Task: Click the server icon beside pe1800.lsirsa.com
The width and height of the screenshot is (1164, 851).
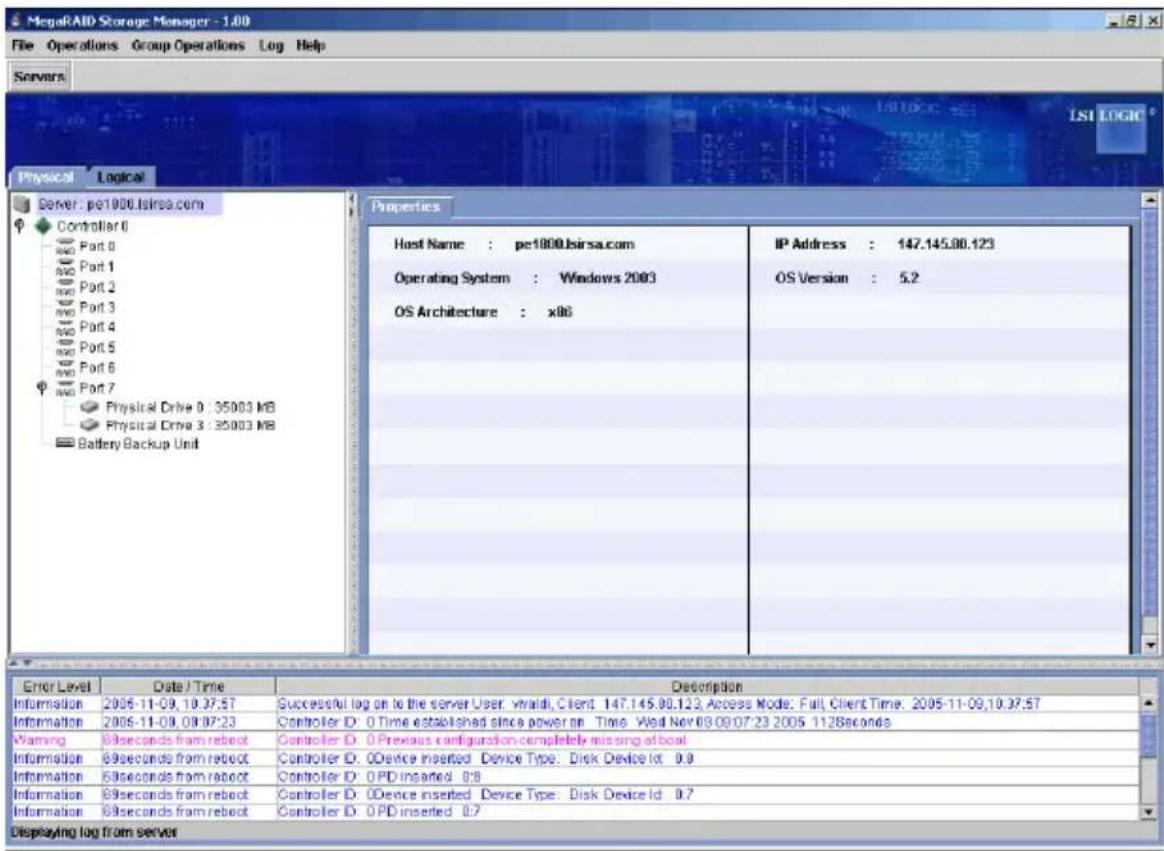Action: pyautogui.click(x=22, y=204)
